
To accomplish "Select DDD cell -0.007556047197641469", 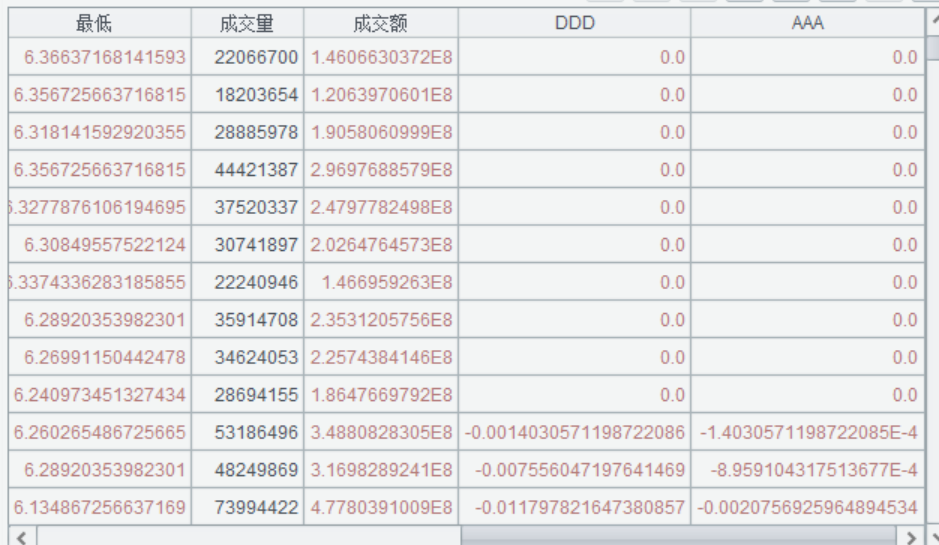I will tap(574, 470).
